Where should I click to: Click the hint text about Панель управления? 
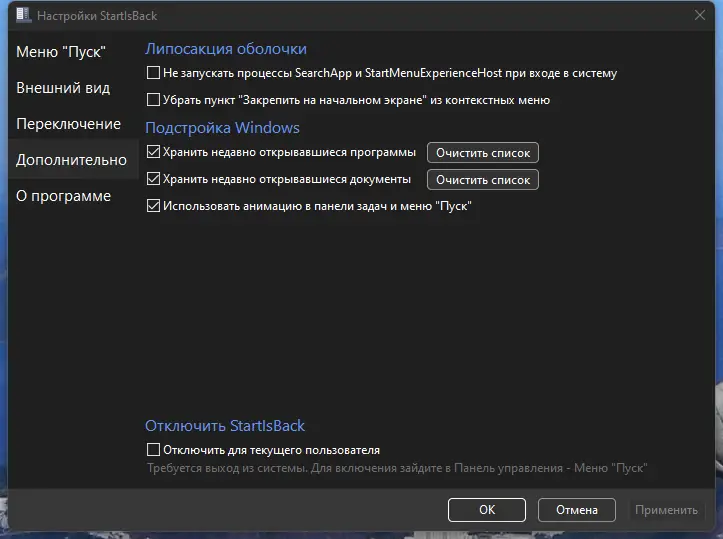point(397,468)
